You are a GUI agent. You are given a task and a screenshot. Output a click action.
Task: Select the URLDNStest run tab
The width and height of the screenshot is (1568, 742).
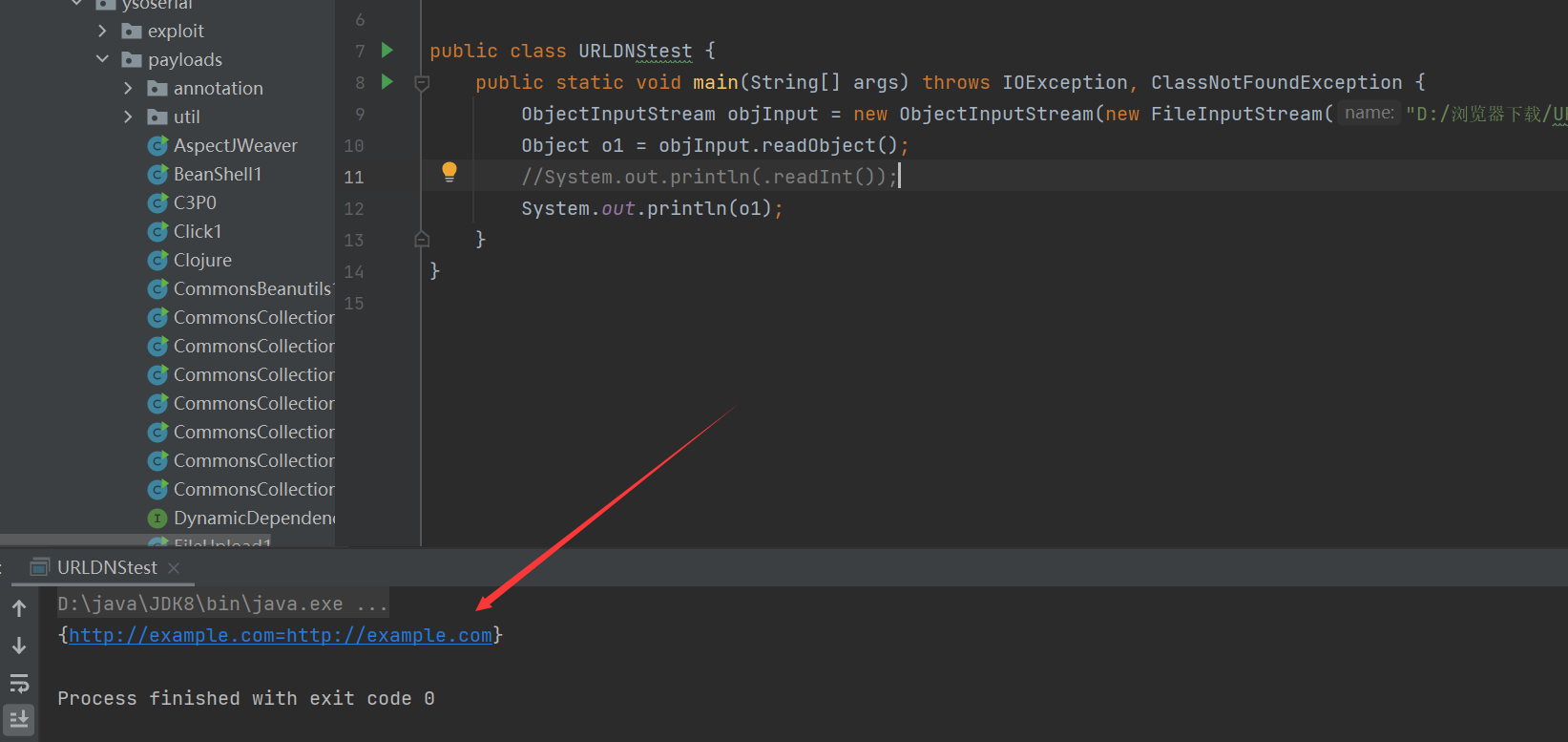(106, 567)
